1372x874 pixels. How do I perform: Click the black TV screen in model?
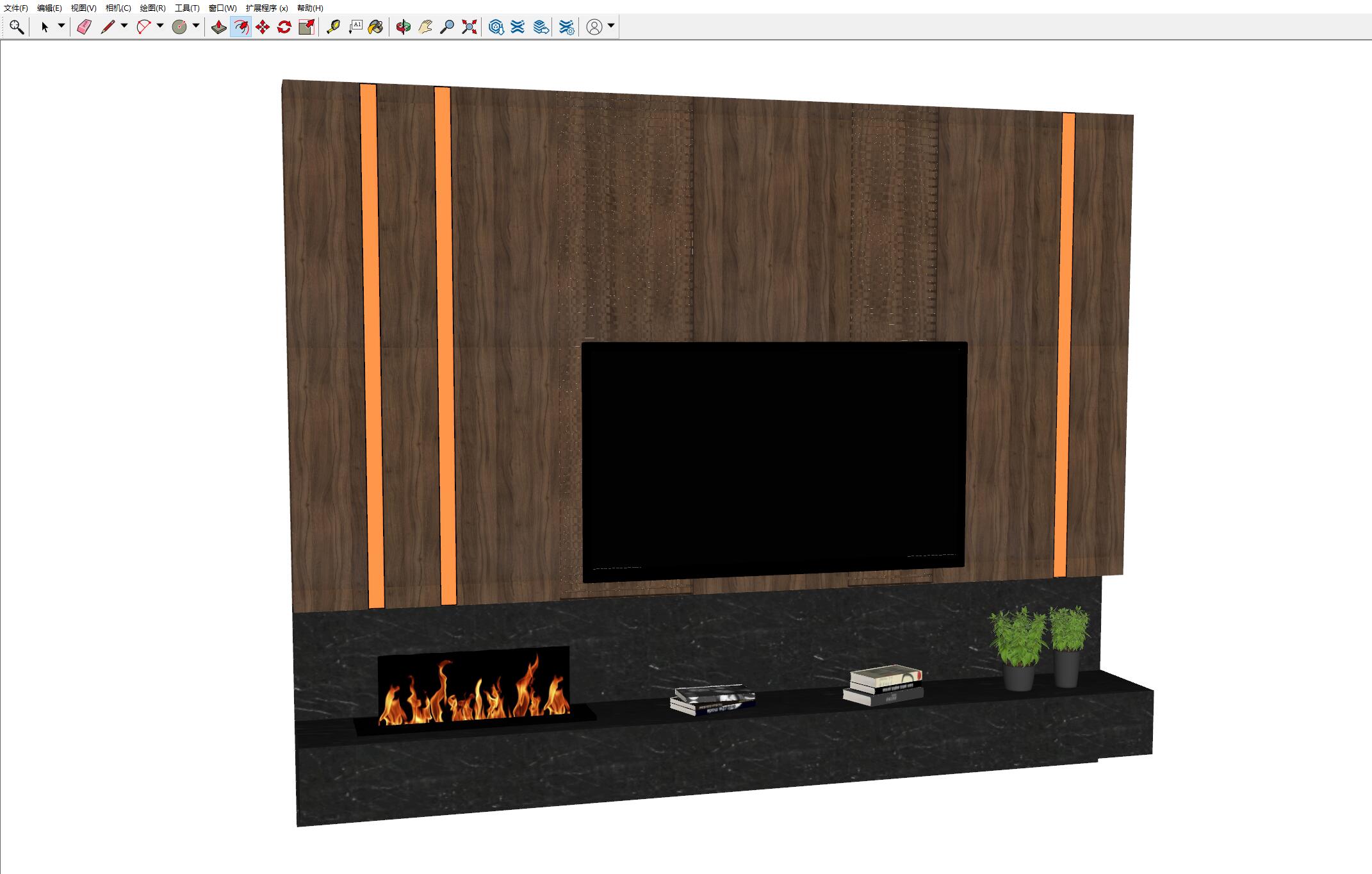pos(774,461)
